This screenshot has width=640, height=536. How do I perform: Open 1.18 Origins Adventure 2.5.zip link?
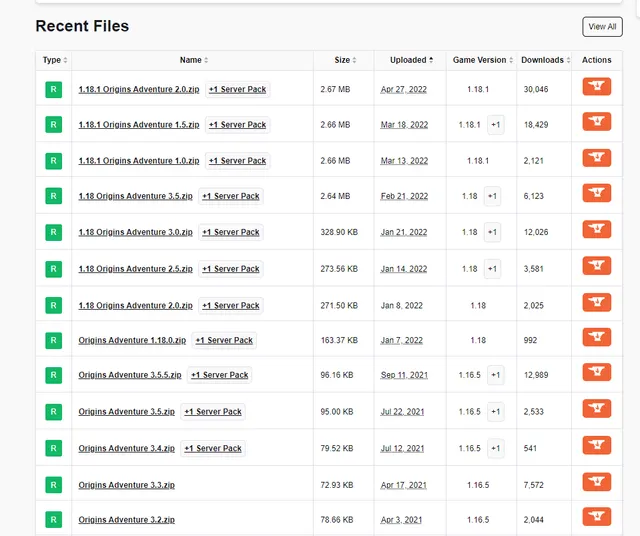click(x=136, y=269)
